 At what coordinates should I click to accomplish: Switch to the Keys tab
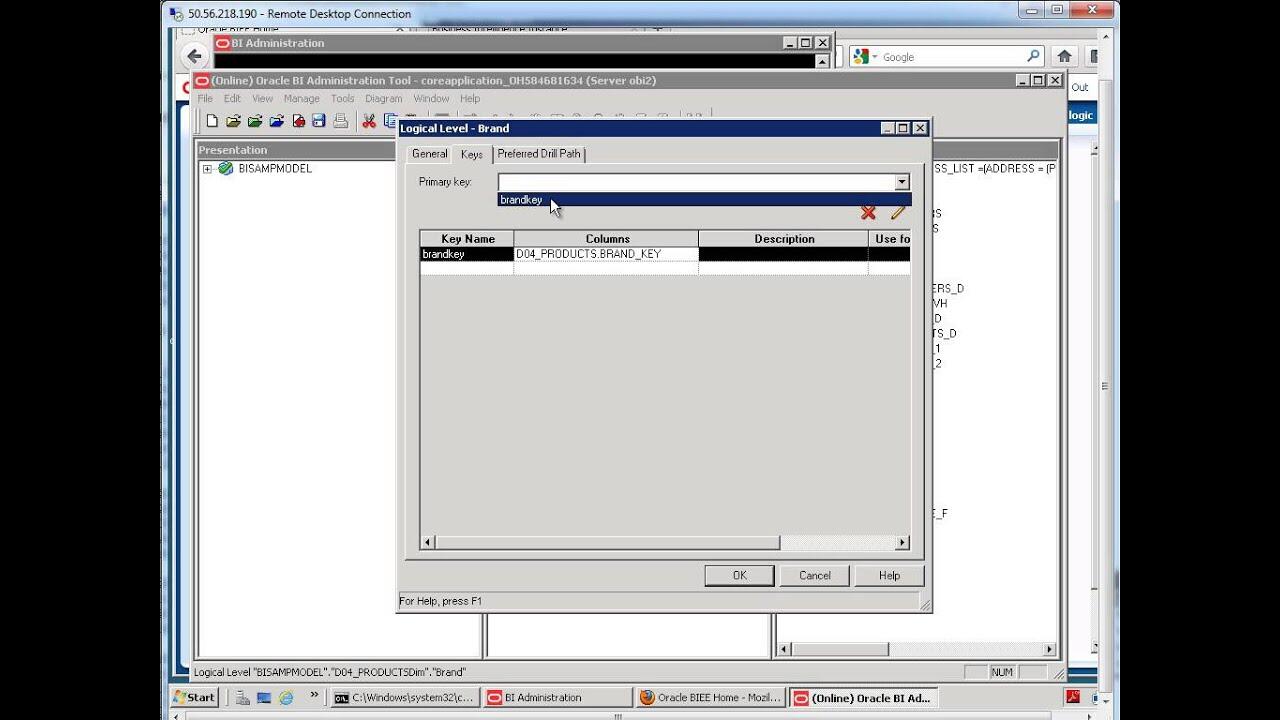click(x=472, y=154)
